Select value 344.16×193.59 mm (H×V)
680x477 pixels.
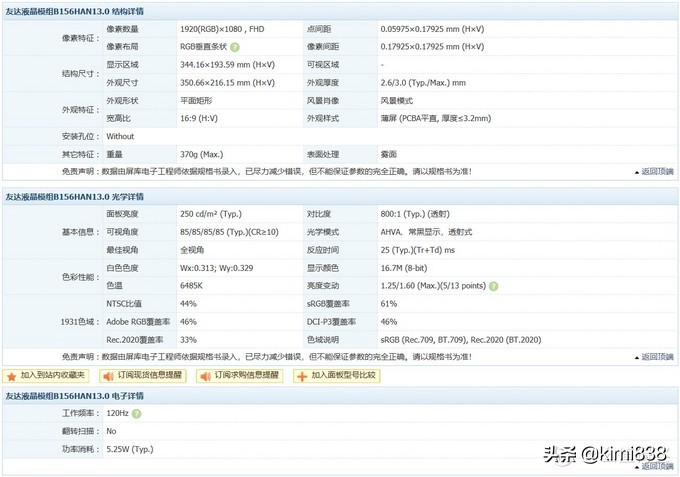click(x=227, y=65)
